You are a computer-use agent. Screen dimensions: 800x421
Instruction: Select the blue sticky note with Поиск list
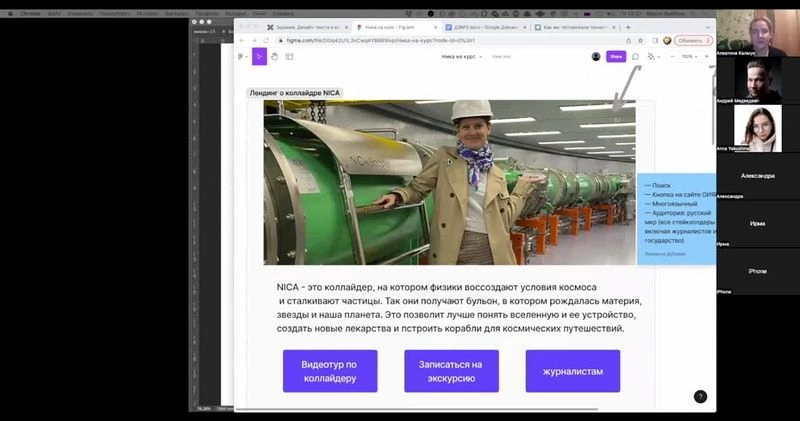677,219
